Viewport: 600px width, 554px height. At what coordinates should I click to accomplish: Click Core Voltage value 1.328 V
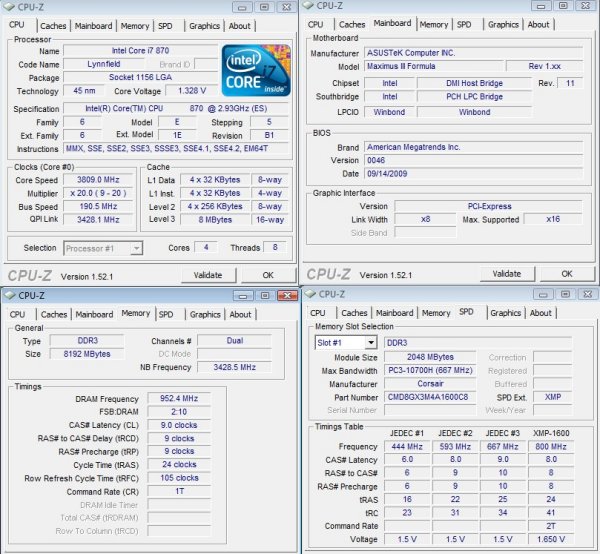pyautogui.click(x=192, y=91)
